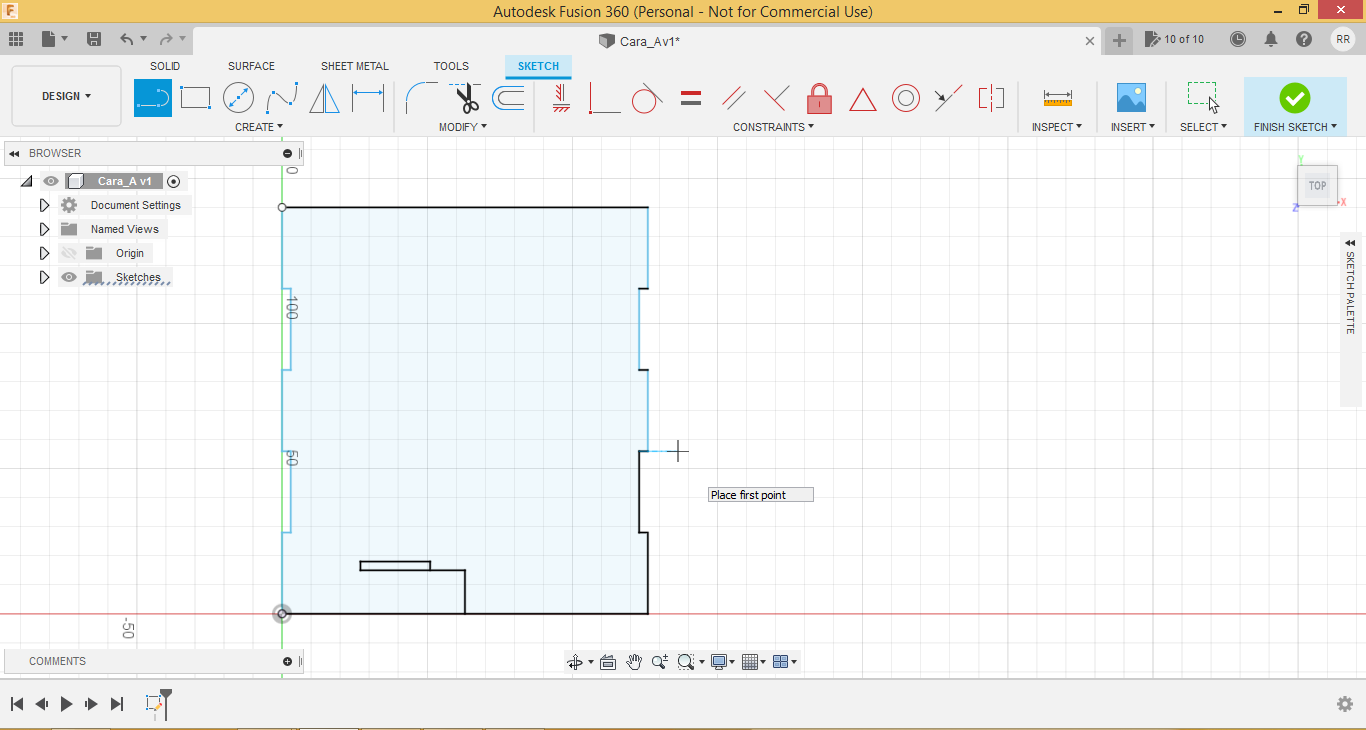1366x730 pixels.
Task: Open the INSPECT dropdown menu
Action: [x=1057, y=127]
